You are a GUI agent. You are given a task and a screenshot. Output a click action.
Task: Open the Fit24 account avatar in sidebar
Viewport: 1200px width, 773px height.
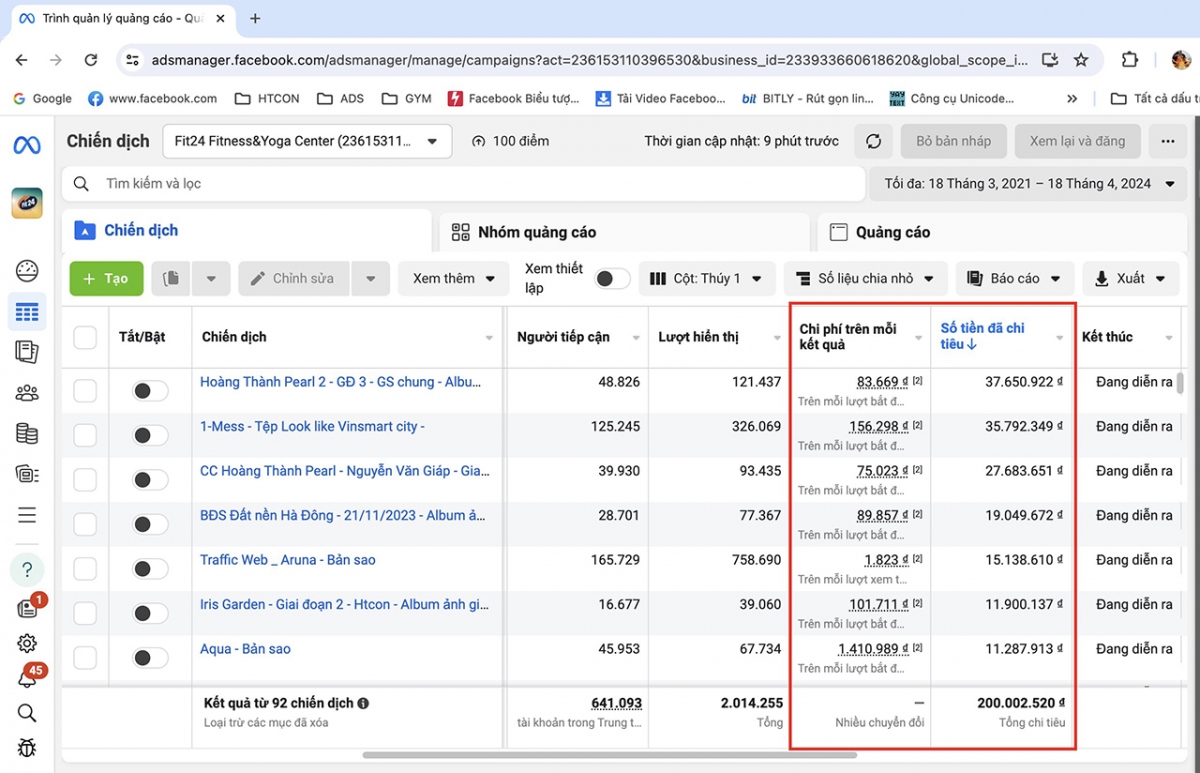27,203
